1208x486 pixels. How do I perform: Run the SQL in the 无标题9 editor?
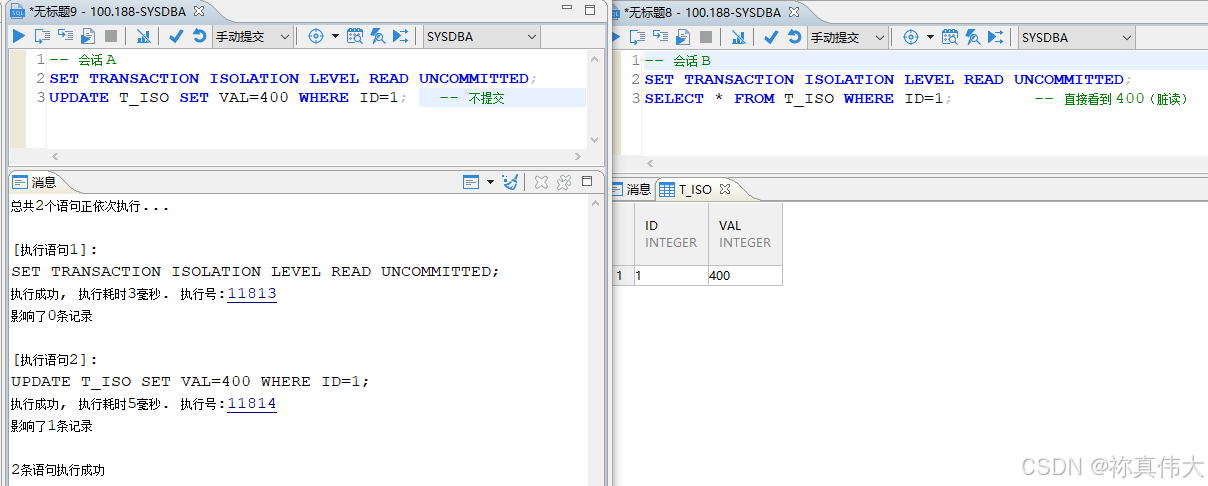(x=19, y=37)
